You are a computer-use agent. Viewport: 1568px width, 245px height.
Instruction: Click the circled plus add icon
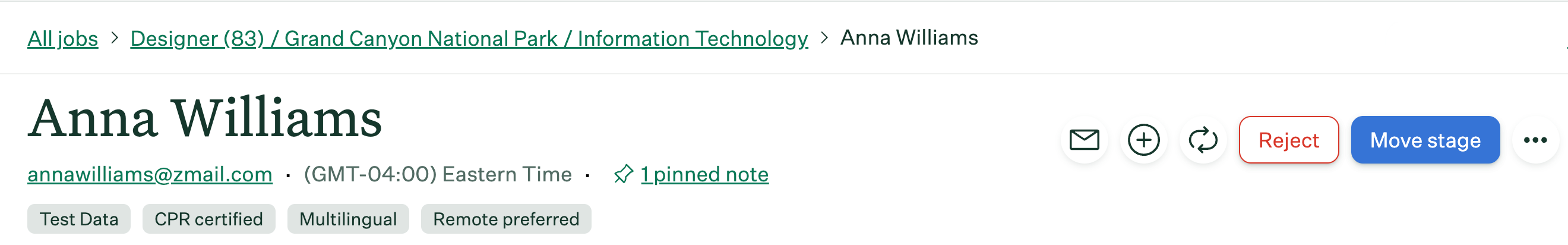(1143, 140)
